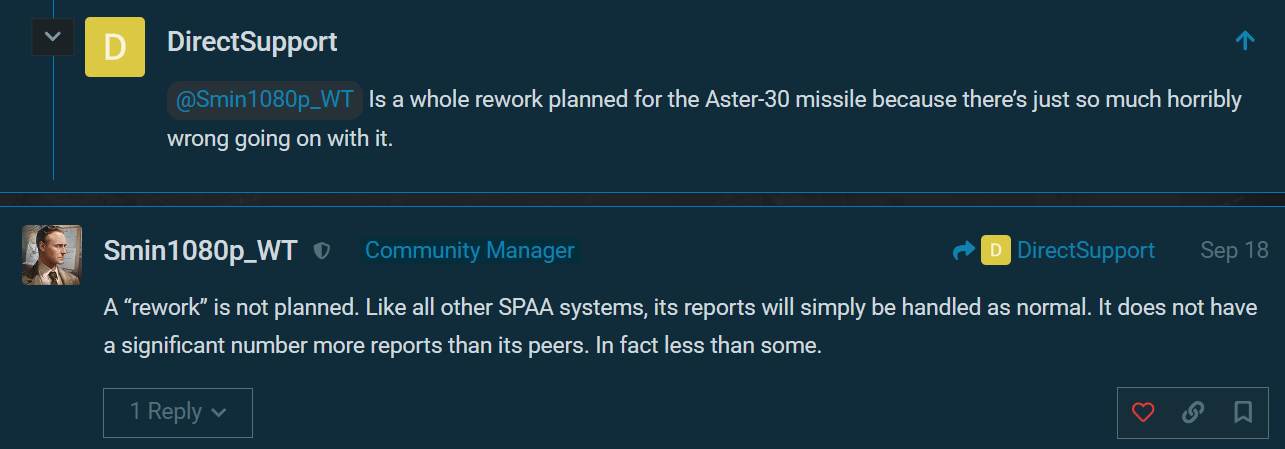Copy the post link via the chain icon

[1193, 412]
